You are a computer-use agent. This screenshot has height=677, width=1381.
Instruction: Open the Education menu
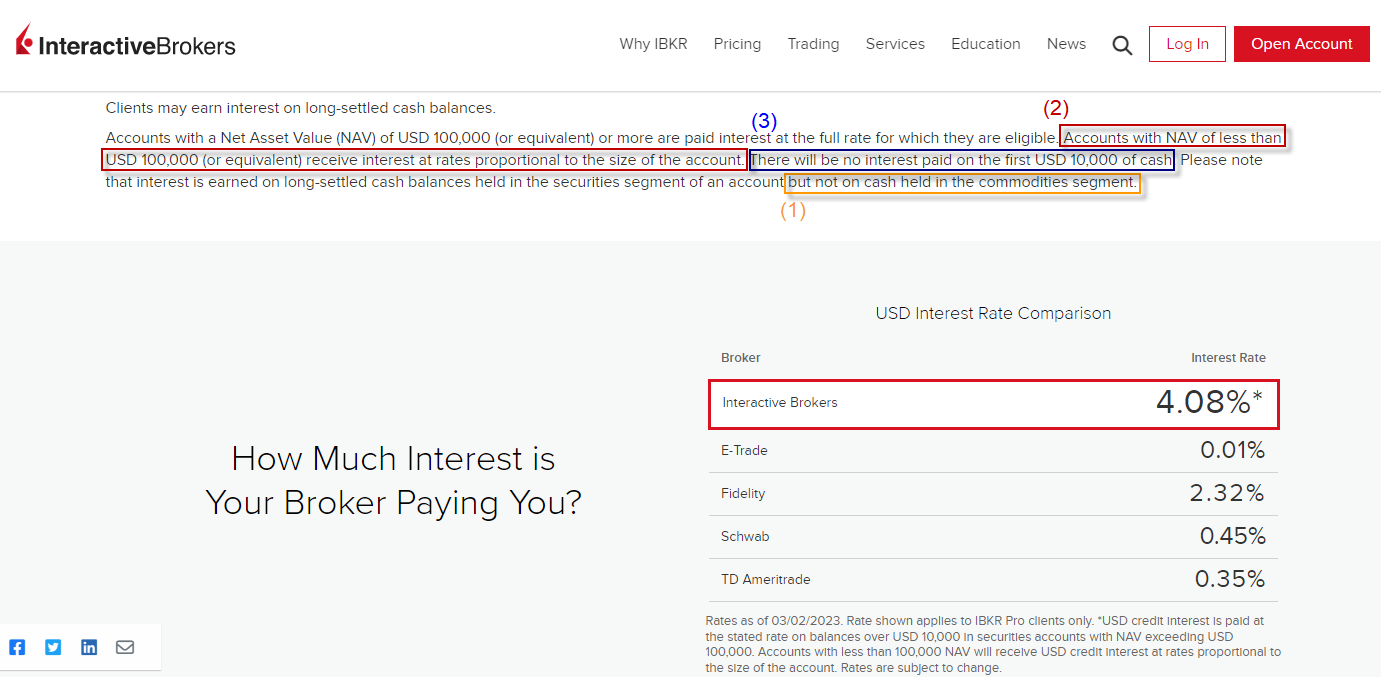[x=986, y=44]
